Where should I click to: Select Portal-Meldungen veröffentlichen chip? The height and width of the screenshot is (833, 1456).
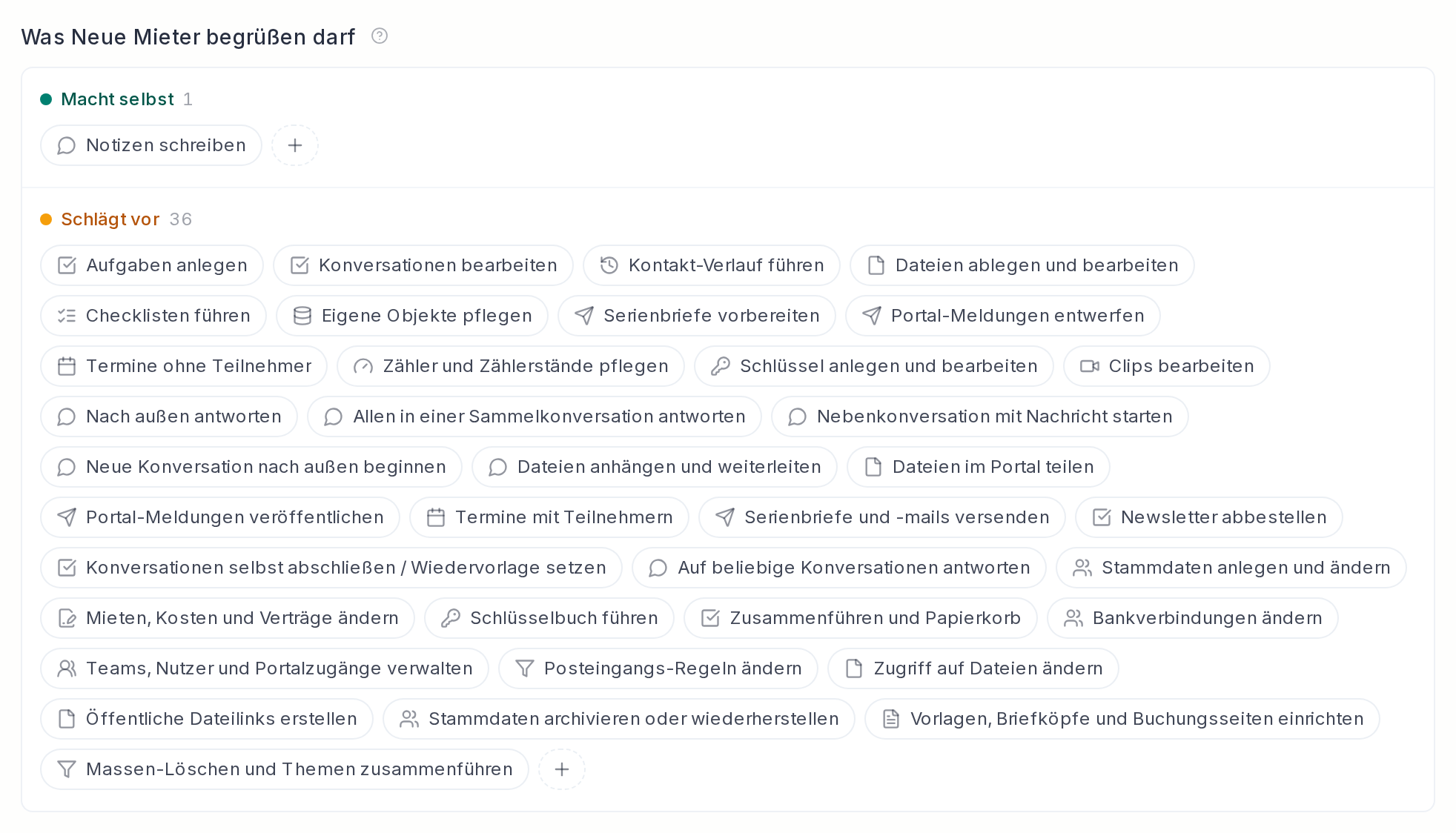point(220,517)
